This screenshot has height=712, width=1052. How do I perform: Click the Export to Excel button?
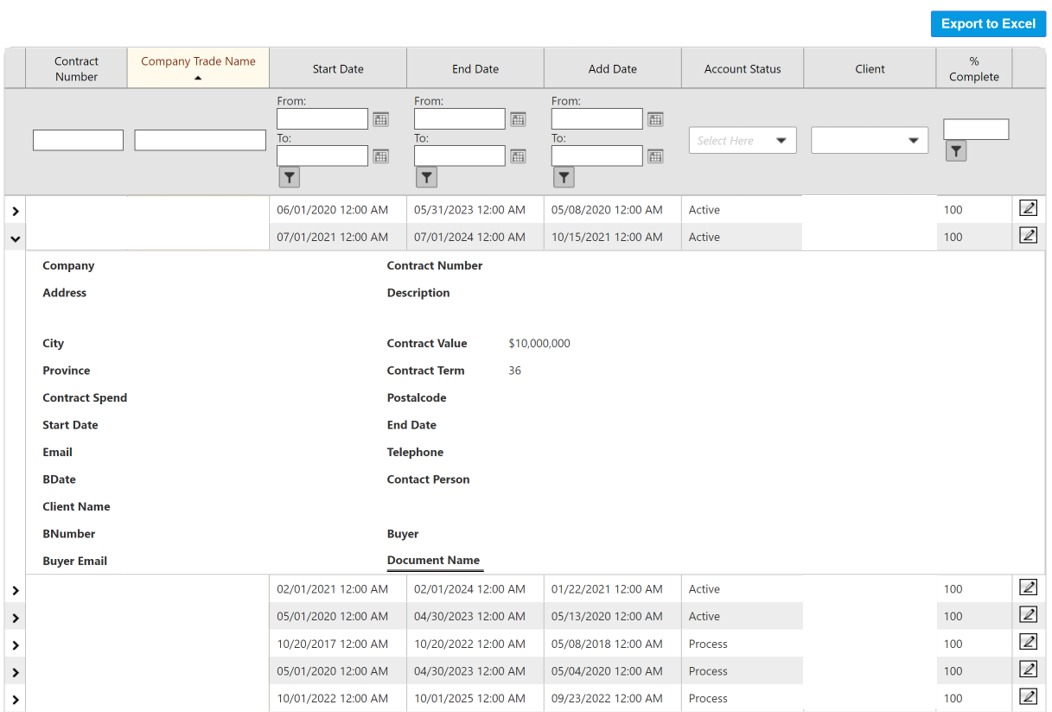pyautogui.click(x=988, y=23)
